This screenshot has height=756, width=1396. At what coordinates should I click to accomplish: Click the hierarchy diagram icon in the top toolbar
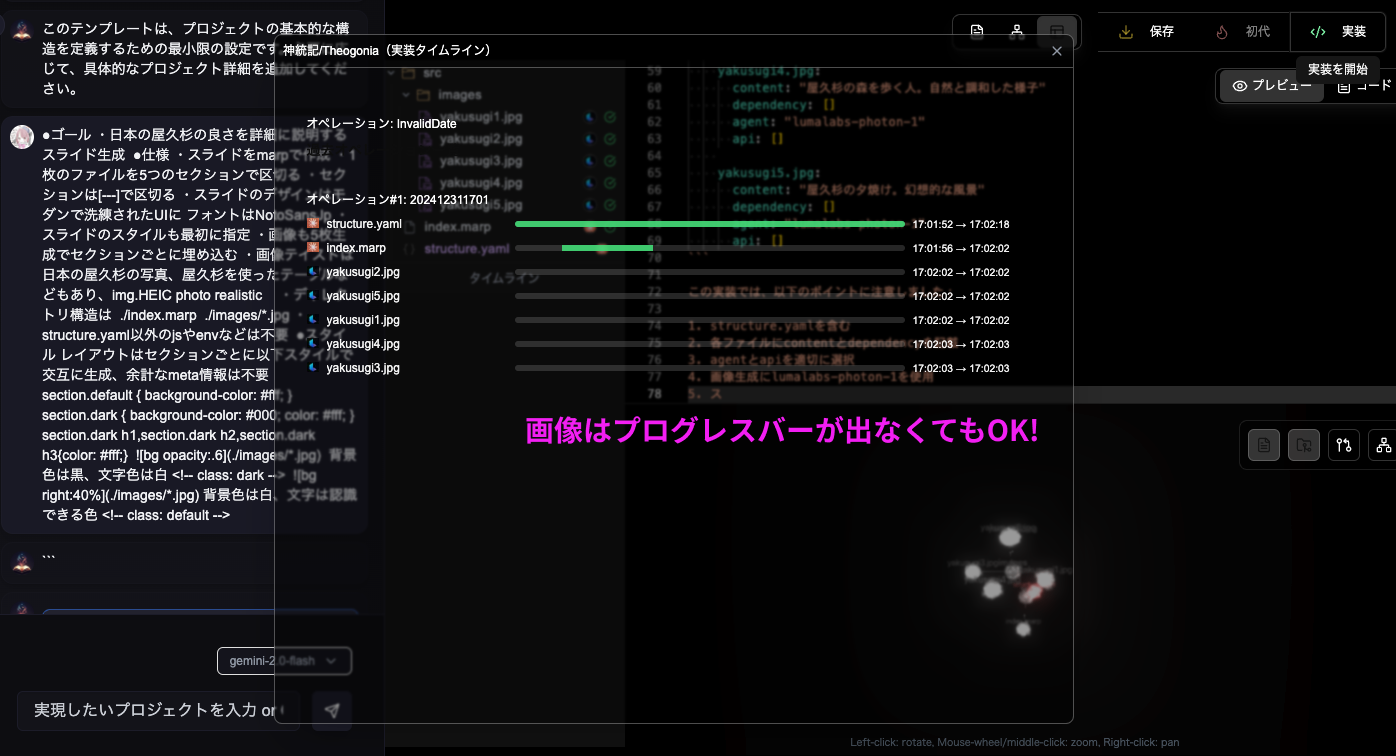(1017, 31)
